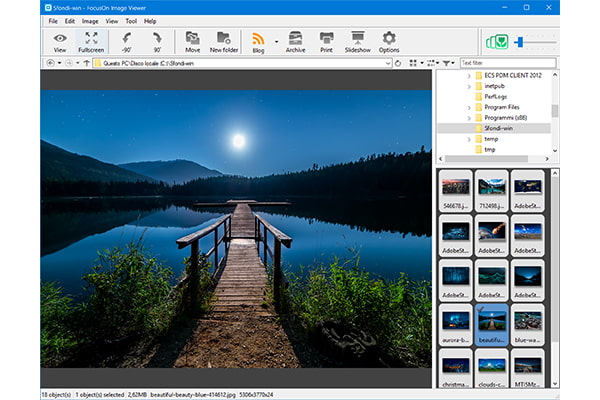The width and height of the screenshot is (600, 400).
Task: Select the Sfondi-win folder
Action: (499, 128)
